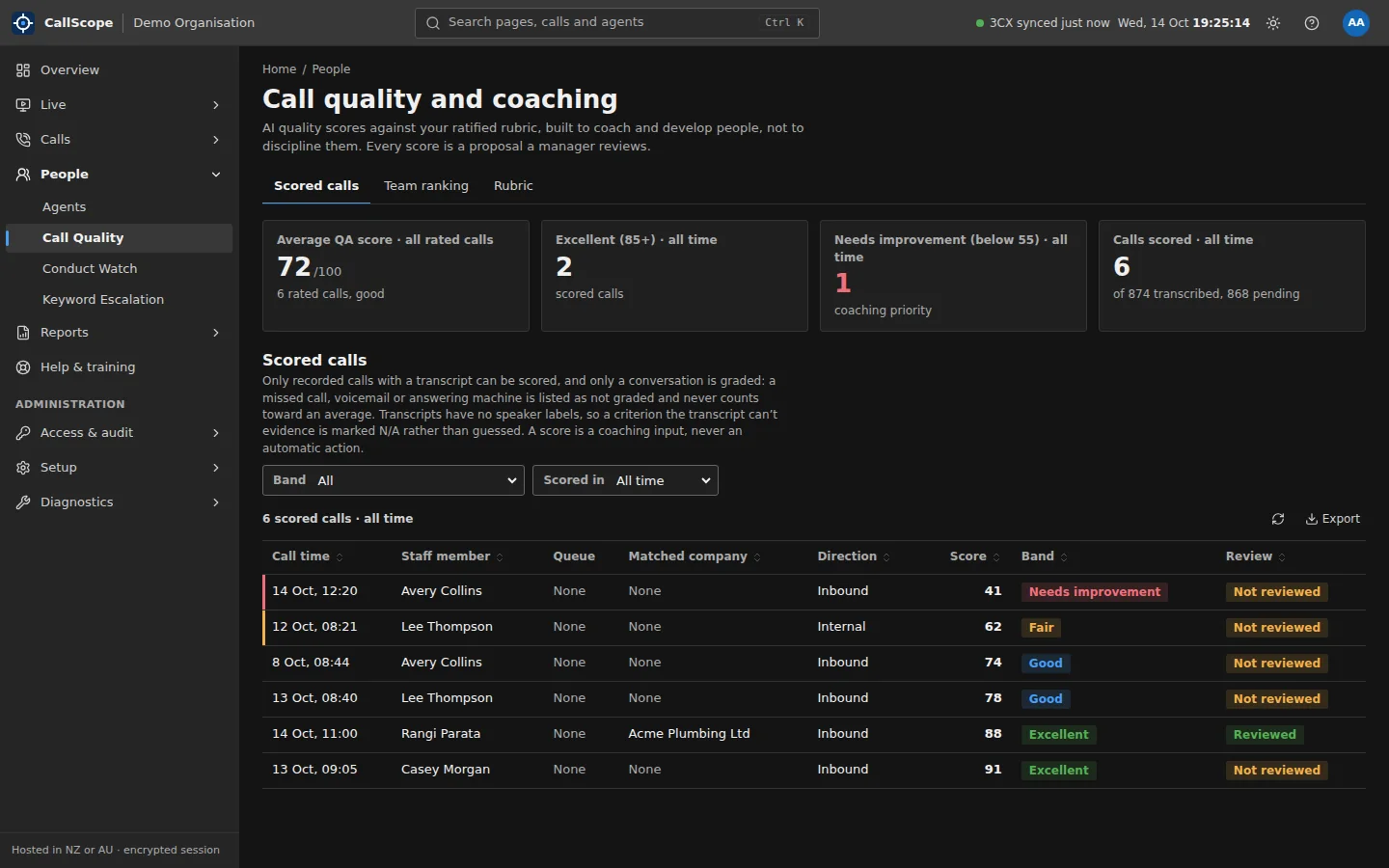
Task: Open the Average QA score card
Action: coord(395,276)
